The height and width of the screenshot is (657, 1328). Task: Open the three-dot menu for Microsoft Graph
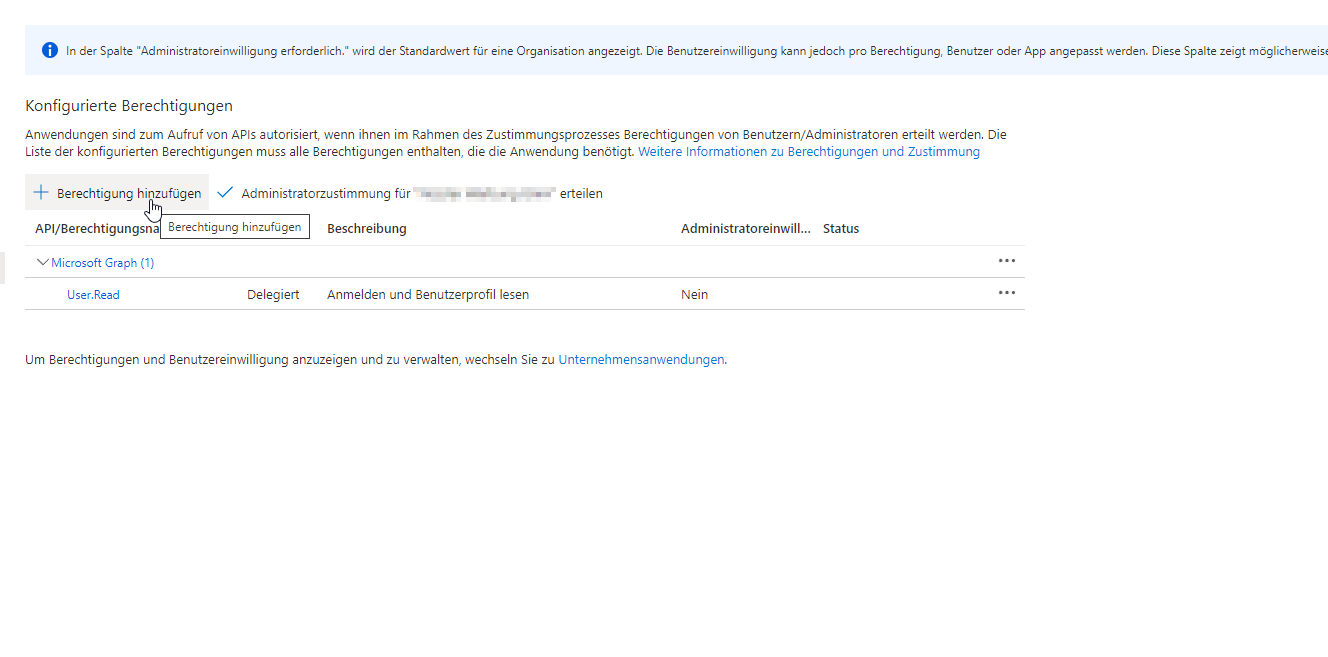(1006, 261)
